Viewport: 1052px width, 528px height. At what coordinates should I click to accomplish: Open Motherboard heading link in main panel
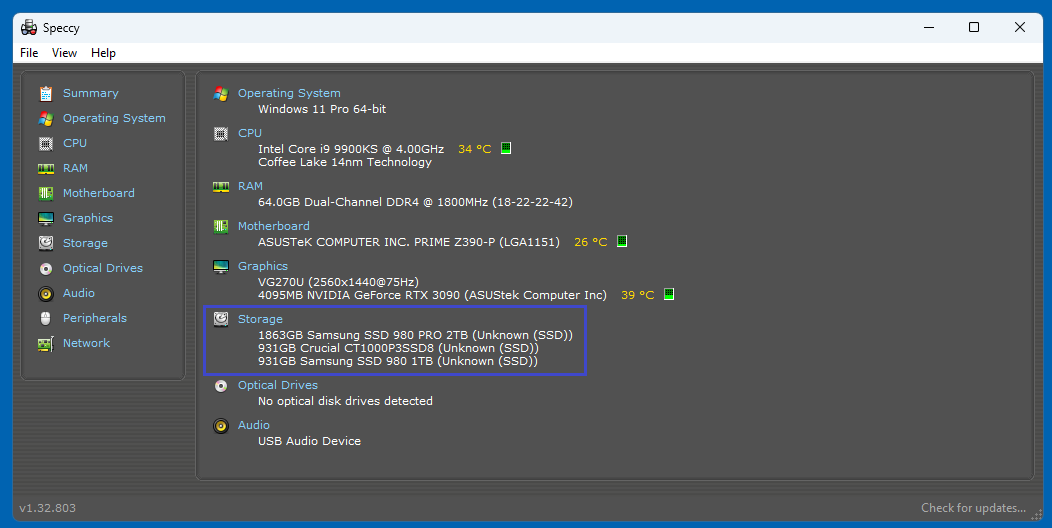(x=274, y=226)
